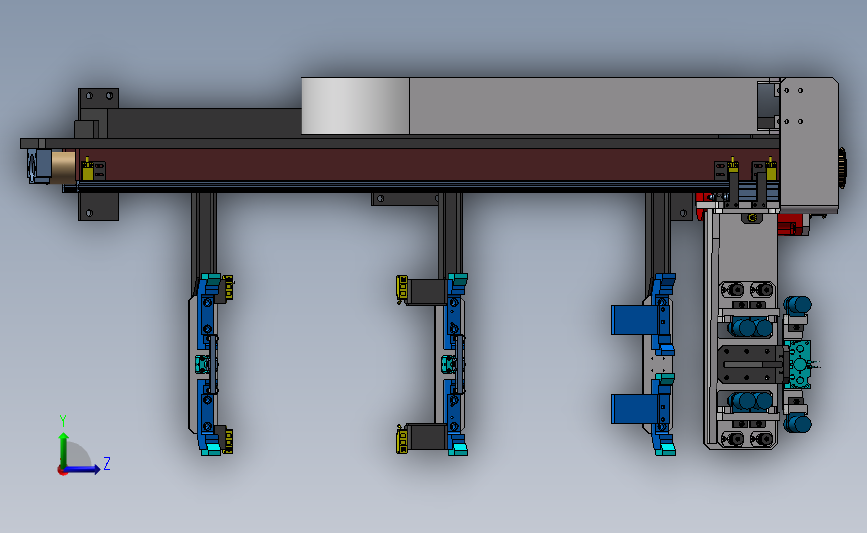Image resolution: width=867 pixels, height=533 pixels.
Task: Select the red part below the right end plate
Action: 791,224
